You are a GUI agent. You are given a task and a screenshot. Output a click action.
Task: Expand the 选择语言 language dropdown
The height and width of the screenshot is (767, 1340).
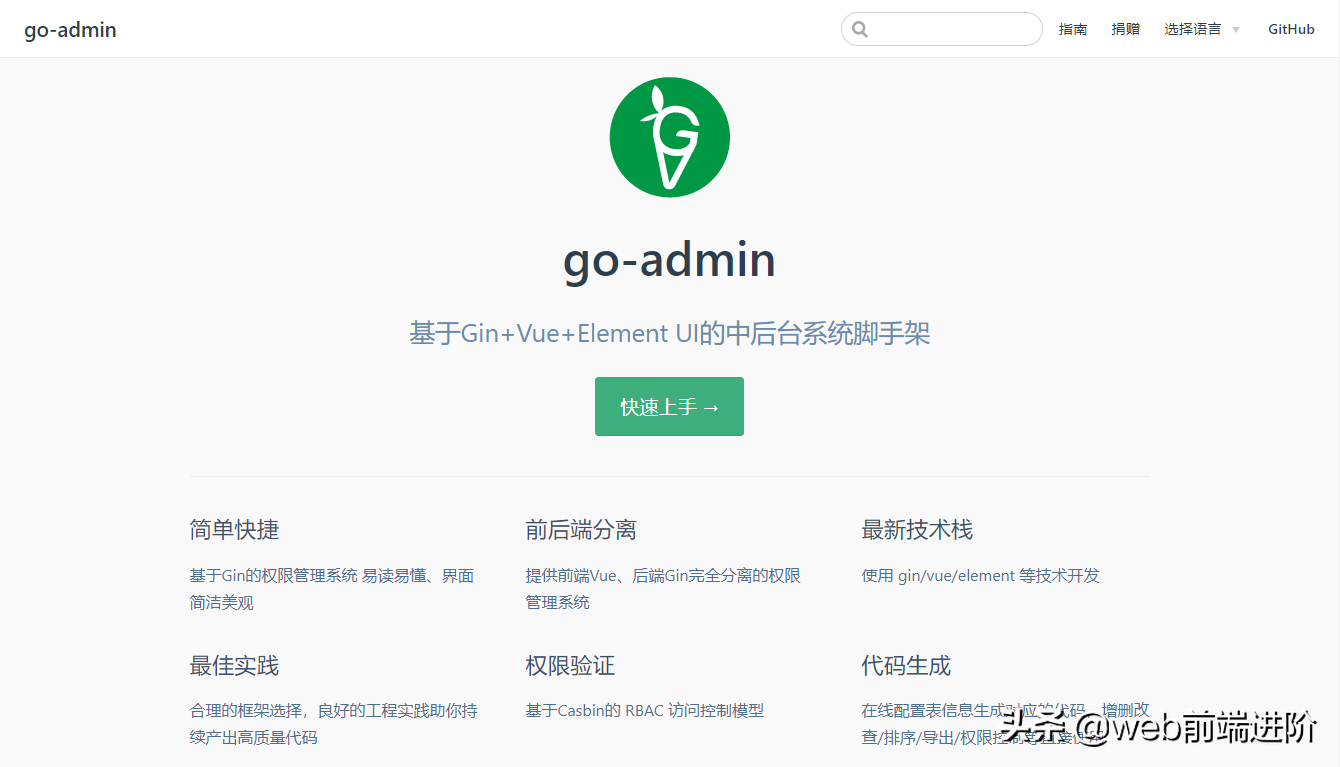[x=1202, y=29]
